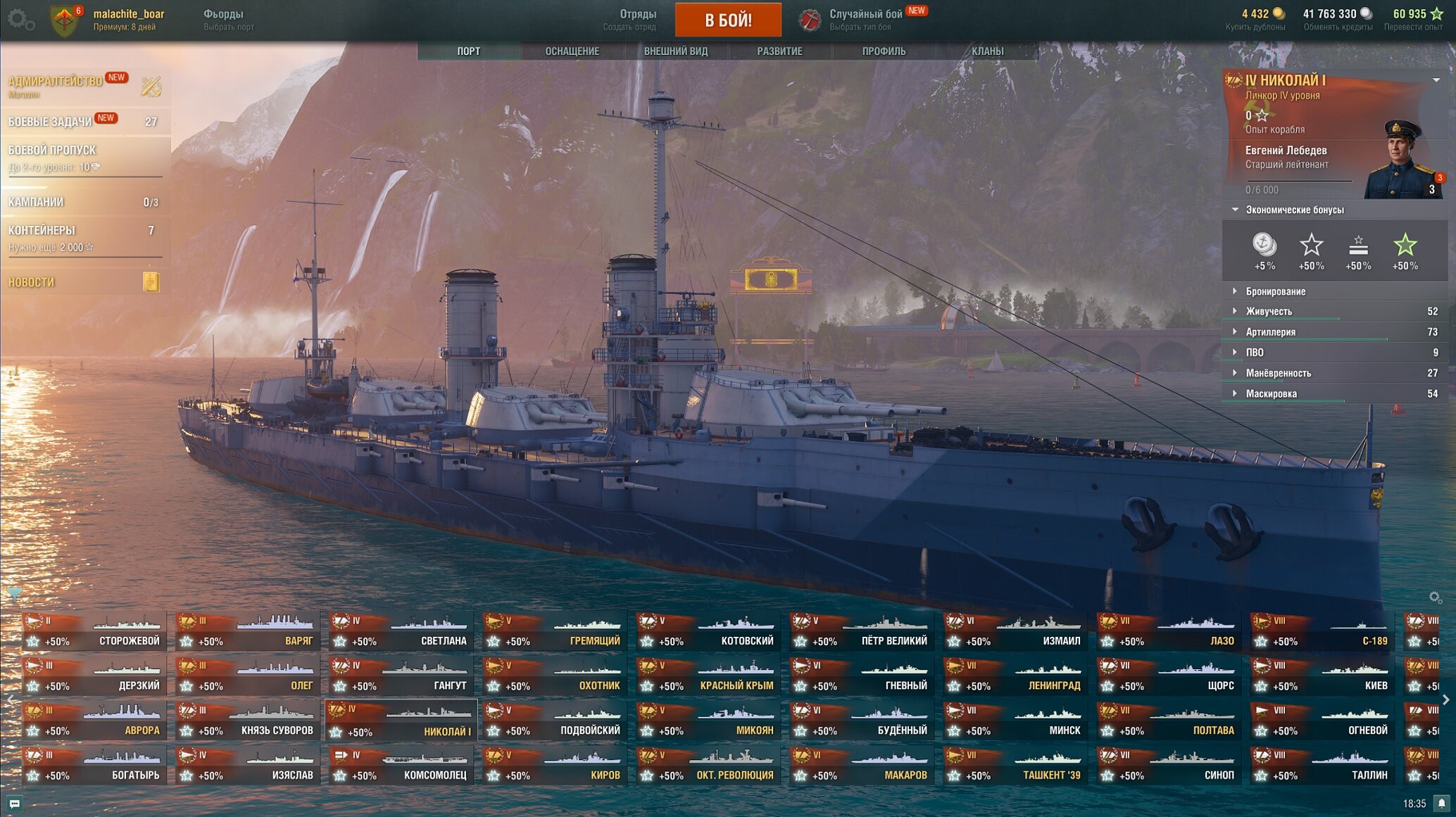Click the Admiralty shop tools icon
Viewport: 1456px width, 817px height.
coord(151,87)
